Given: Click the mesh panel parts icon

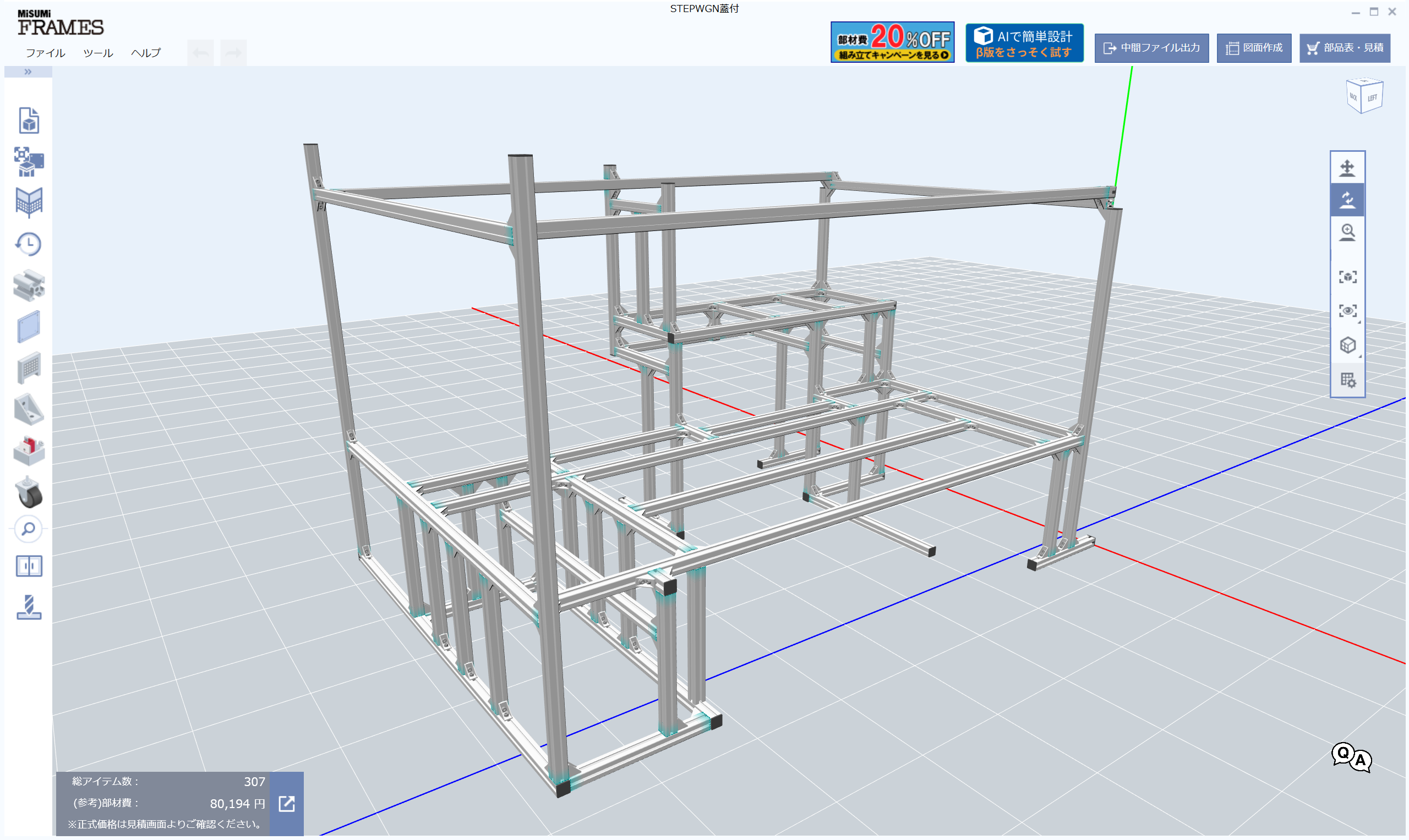Looking at the screenshot, I should 28,368.
